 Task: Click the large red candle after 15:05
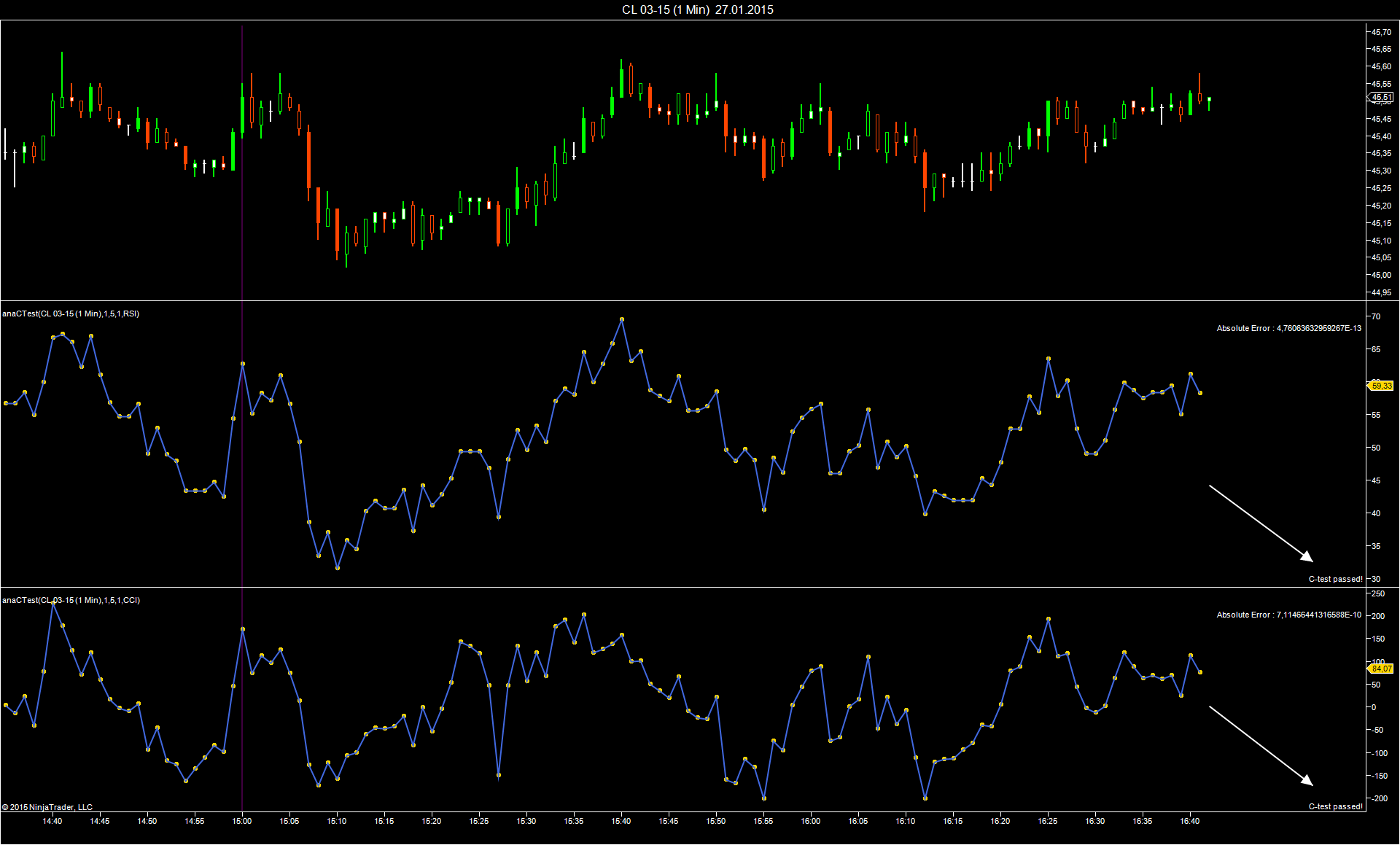308,159
